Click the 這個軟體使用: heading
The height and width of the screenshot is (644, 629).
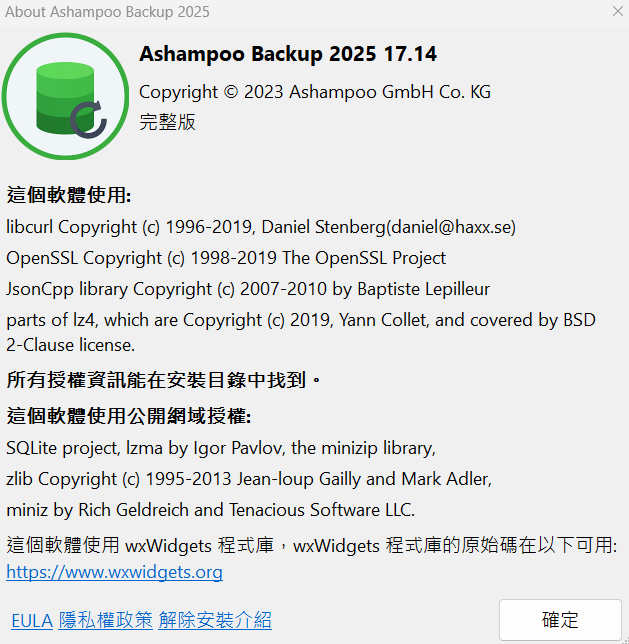[69, 195]
